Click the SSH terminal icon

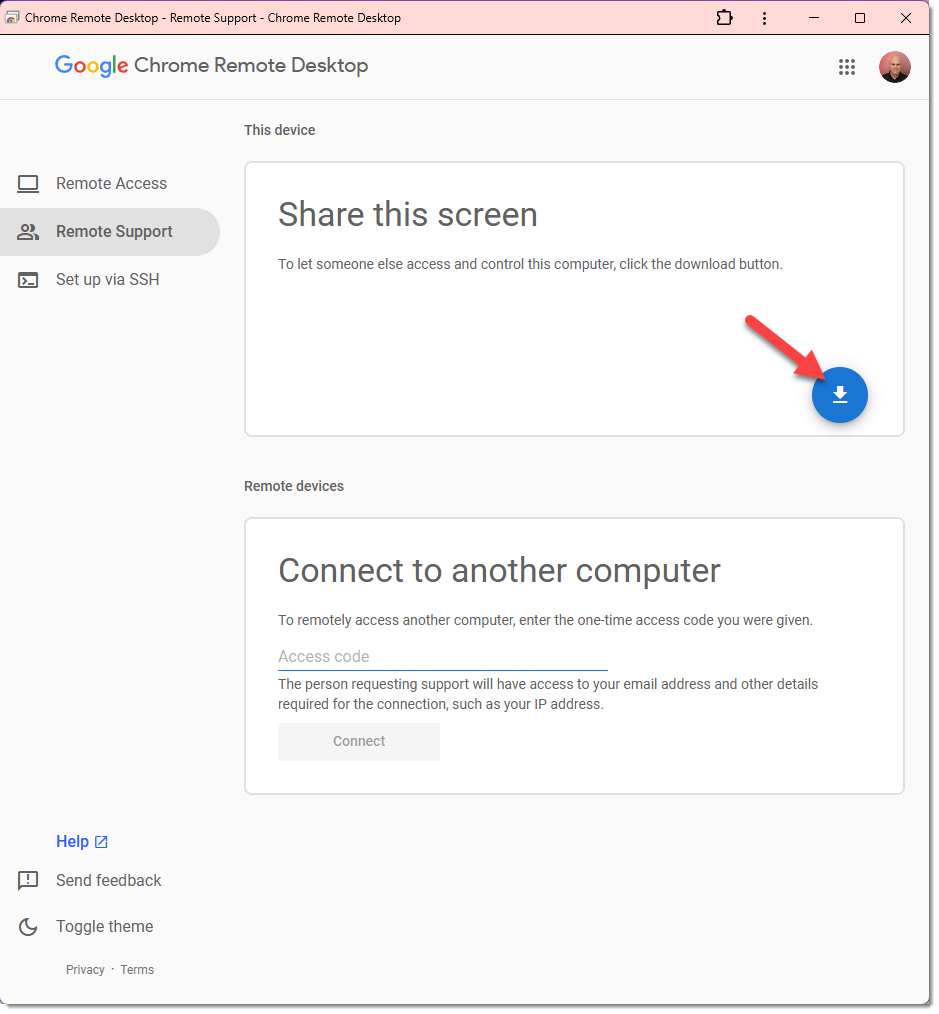coord(28,281)
